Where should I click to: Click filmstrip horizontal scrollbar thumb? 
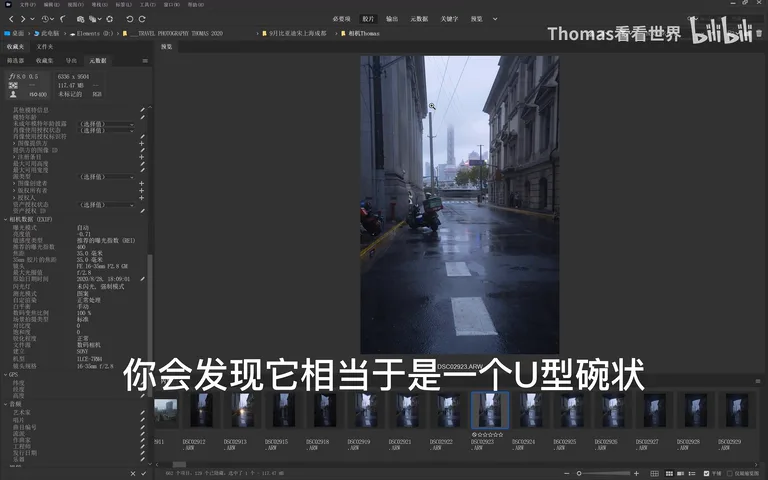coord(179,464)
